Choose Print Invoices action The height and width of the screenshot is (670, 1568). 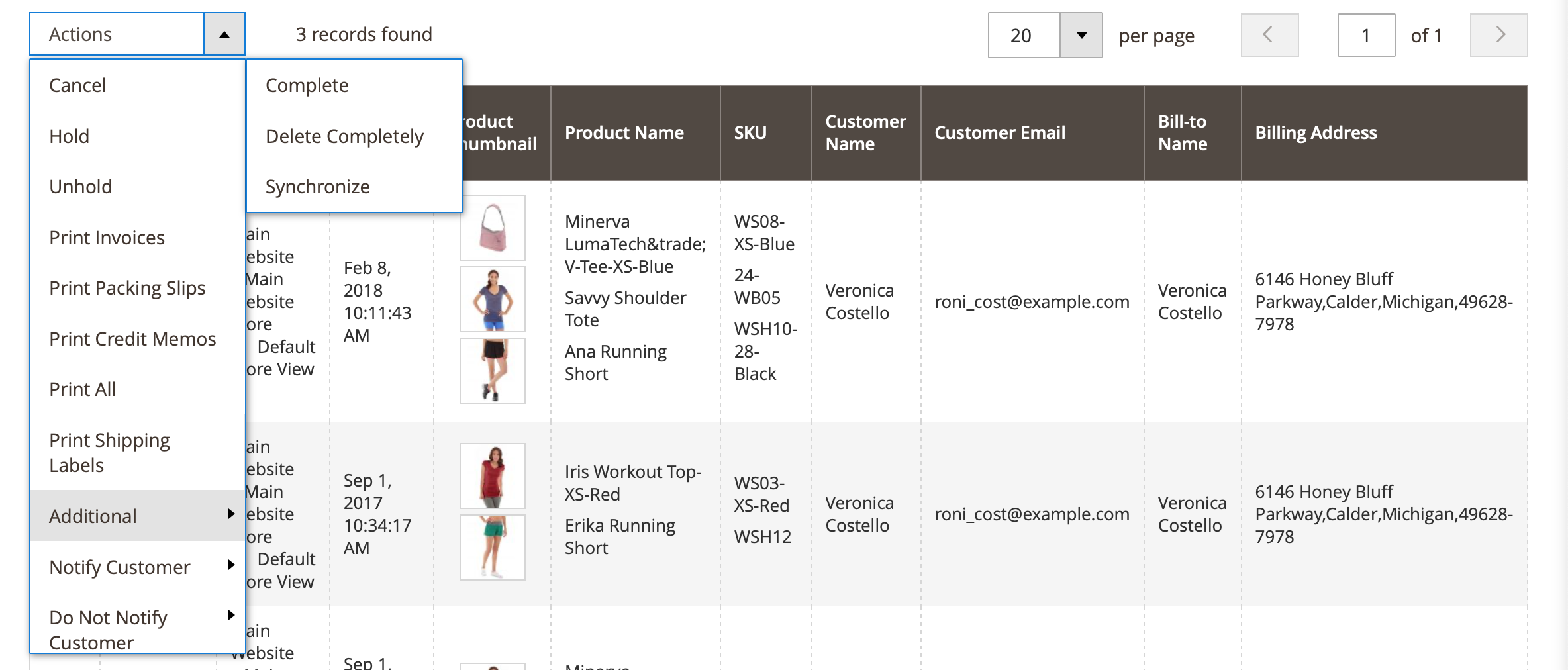tap(138, 238)
